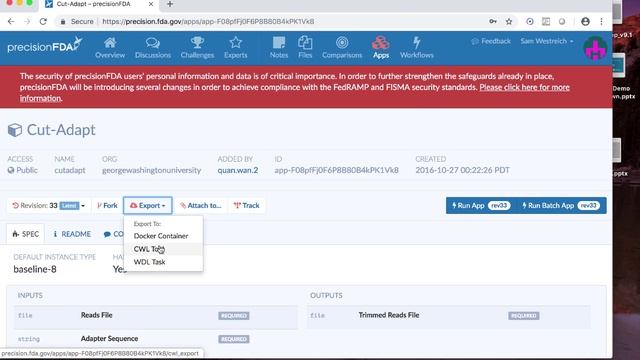This screenshot has height=360, width=640.
Task: Click the circular extension icon left of the profile icon
Action: [x=562, y=22]
